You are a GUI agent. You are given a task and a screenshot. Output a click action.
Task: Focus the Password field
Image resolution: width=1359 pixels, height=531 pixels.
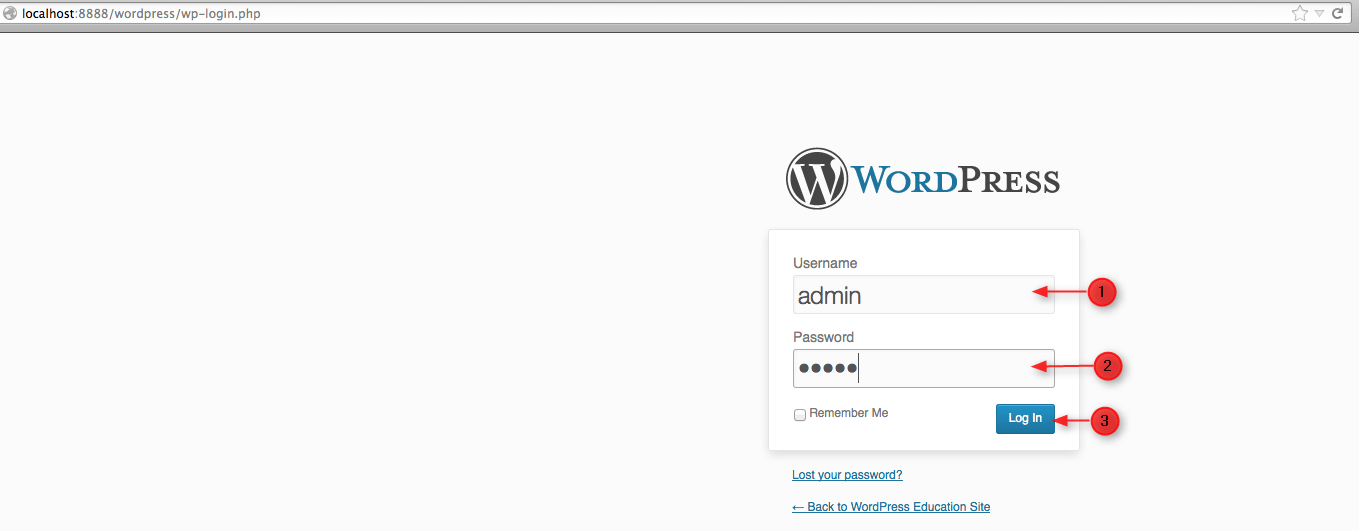point(924,369)
